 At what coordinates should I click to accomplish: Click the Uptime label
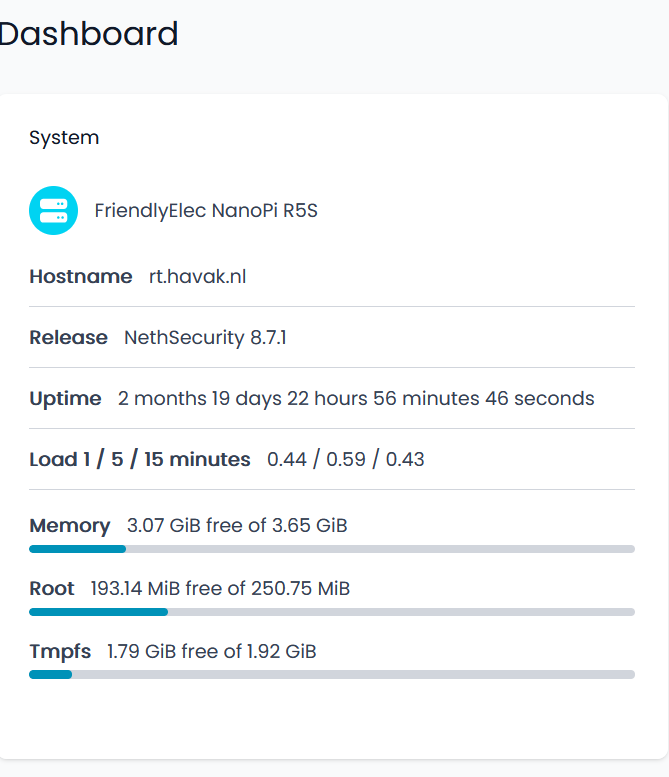point(65,398)
